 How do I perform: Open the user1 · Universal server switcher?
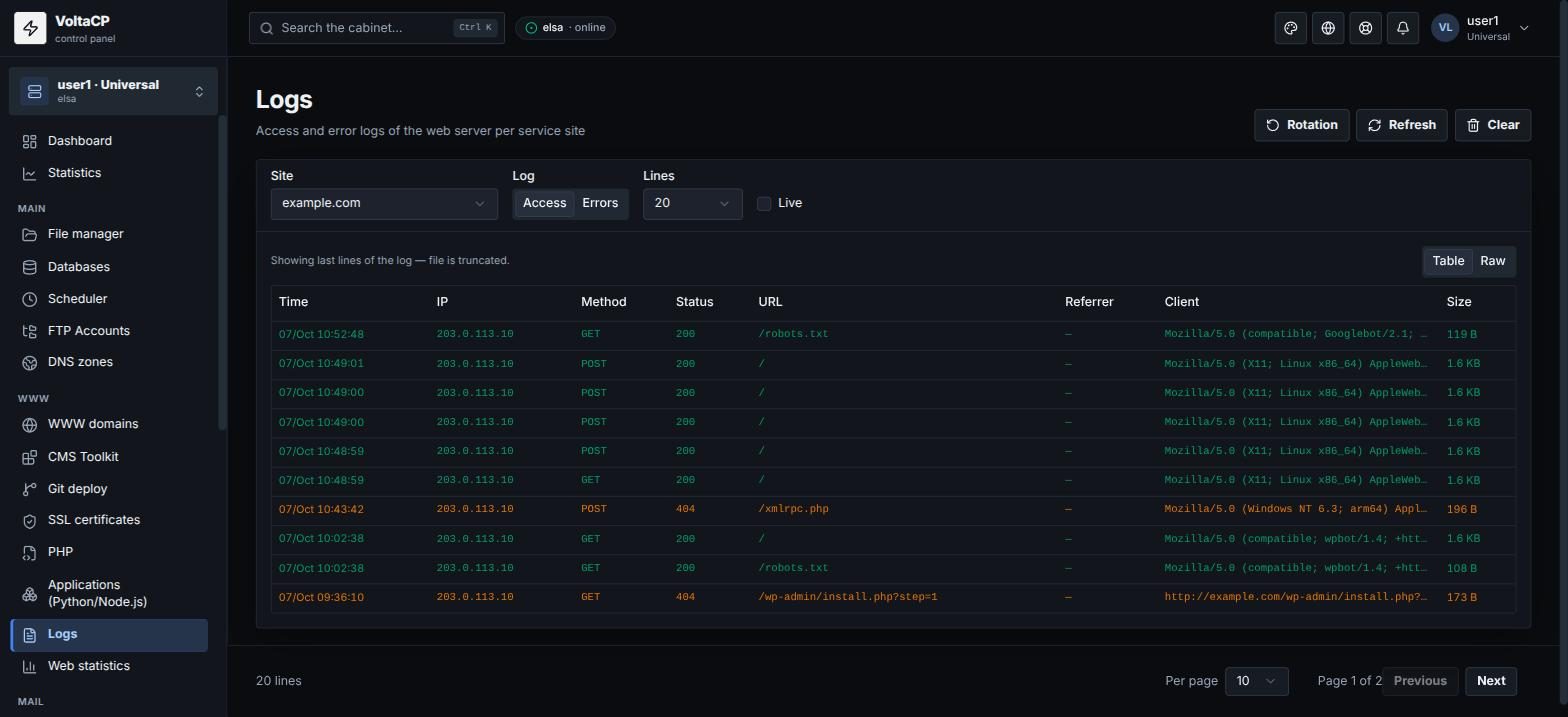coord(113,91)
